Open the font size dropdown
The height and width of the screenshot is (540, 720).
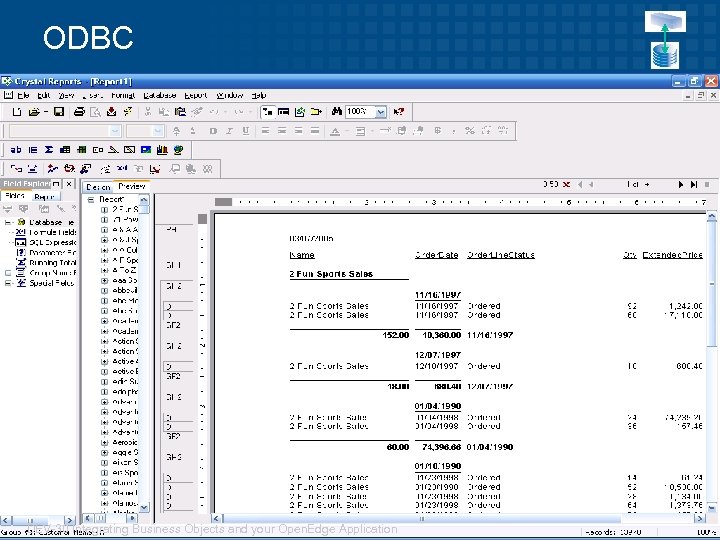(x=158, y=131)
